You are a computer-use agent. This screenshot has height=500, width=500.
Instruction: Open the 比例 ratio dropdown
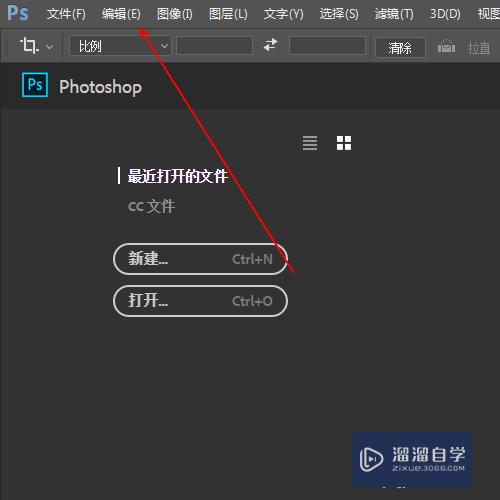pos(120,46)
